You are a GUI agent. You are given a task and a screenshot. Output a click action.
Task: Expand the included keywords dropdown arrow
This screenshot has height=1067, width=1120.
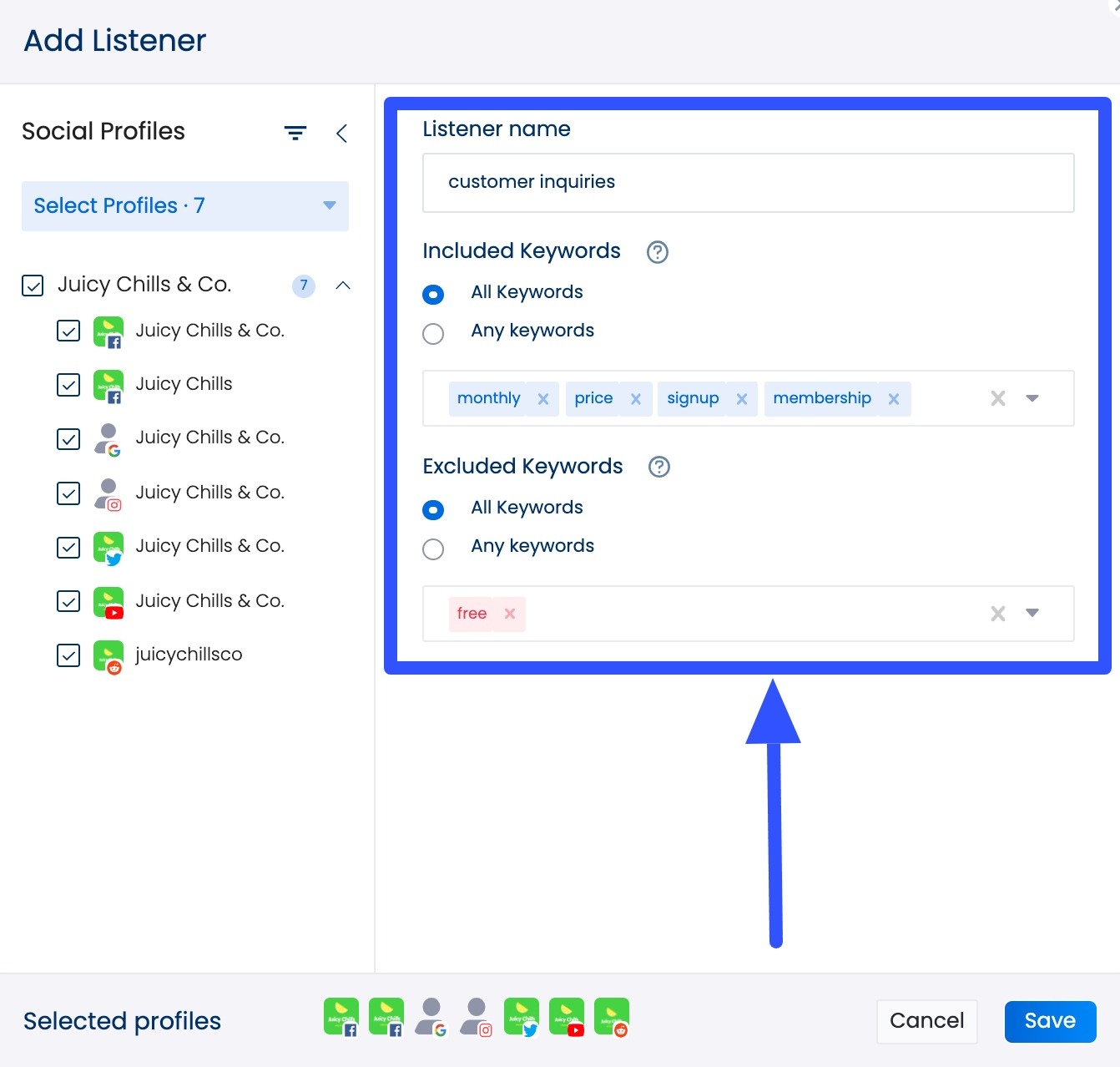[1032, 398]
